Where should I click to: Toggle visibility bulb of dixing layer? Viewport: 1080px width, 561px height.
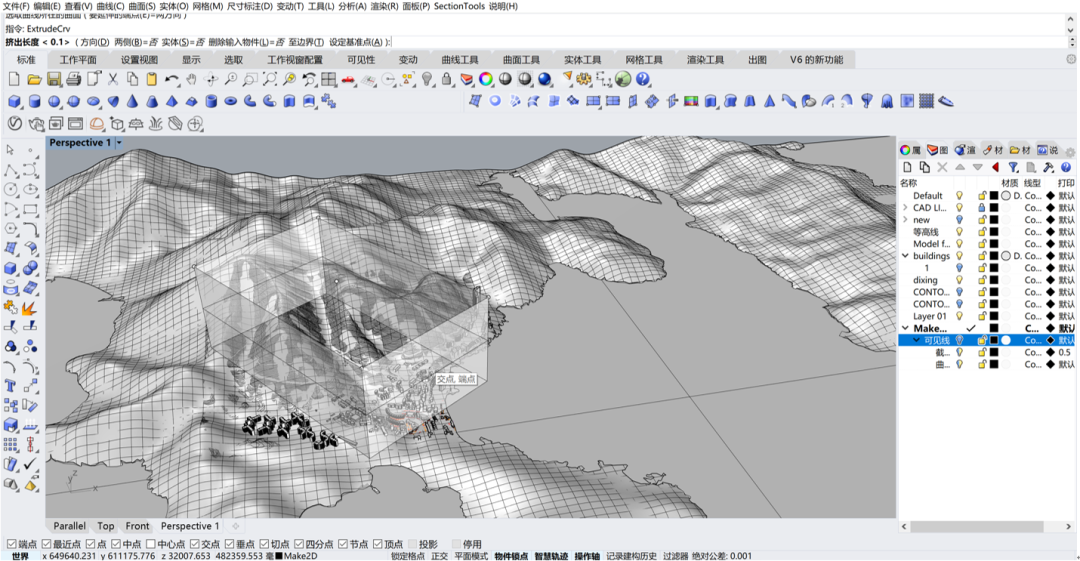coord(959,280)
